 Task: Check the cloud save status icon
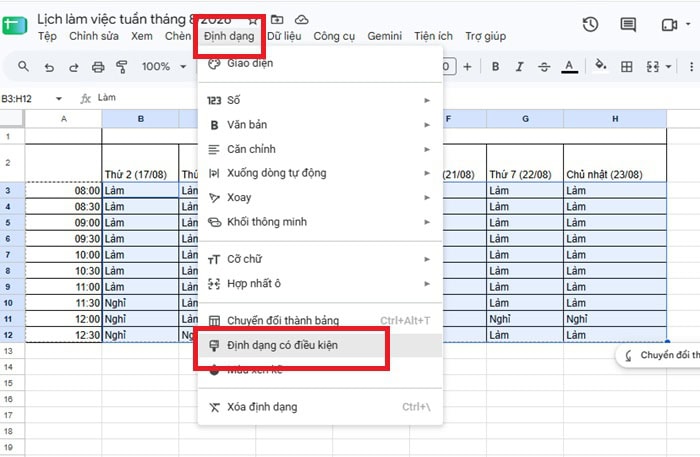point(302,20)
